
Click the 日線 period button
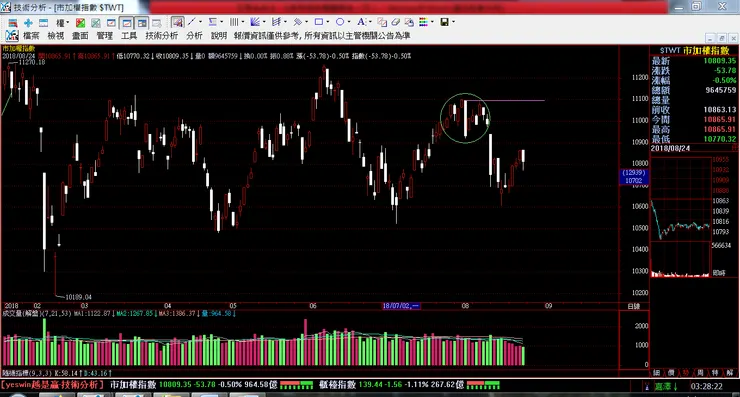tap(634, 306)
